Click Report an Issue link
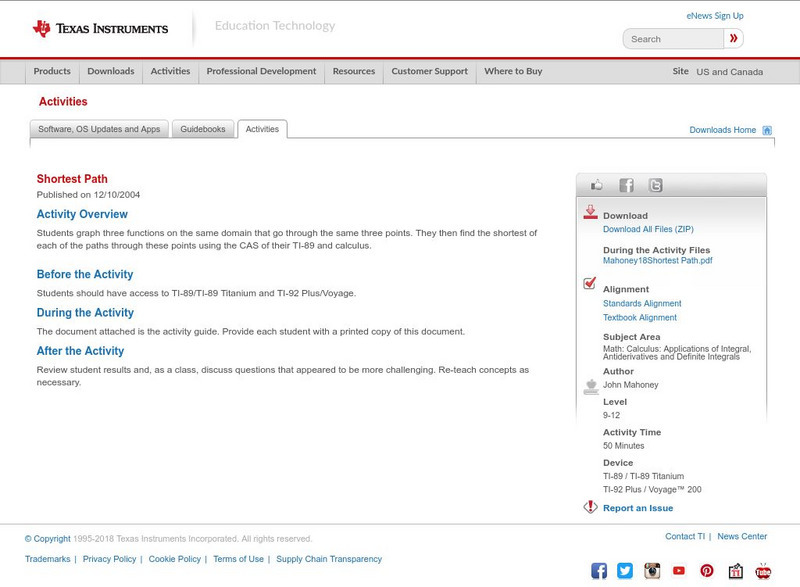Image resolution: width=800 pixels, height=587 pixels. pyautogui.click(x=638, y=508)
